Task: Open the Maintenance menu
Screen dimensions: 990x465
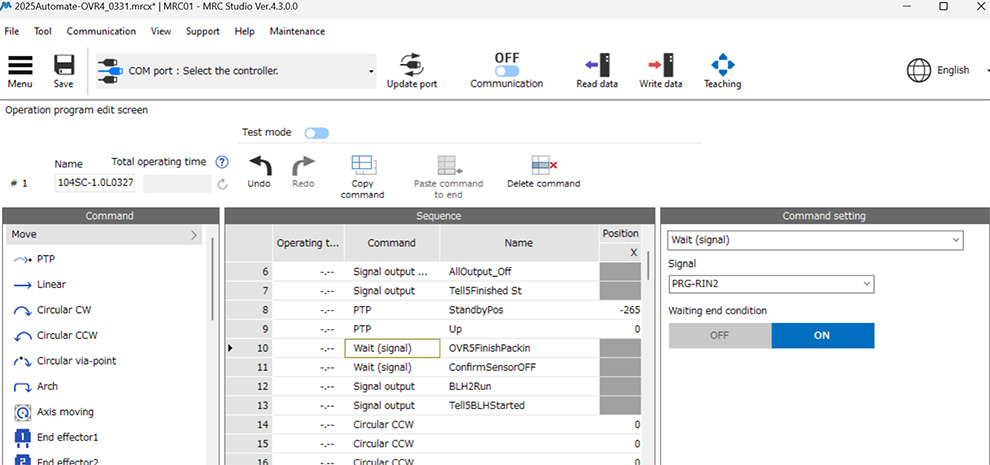Action: 297,31
